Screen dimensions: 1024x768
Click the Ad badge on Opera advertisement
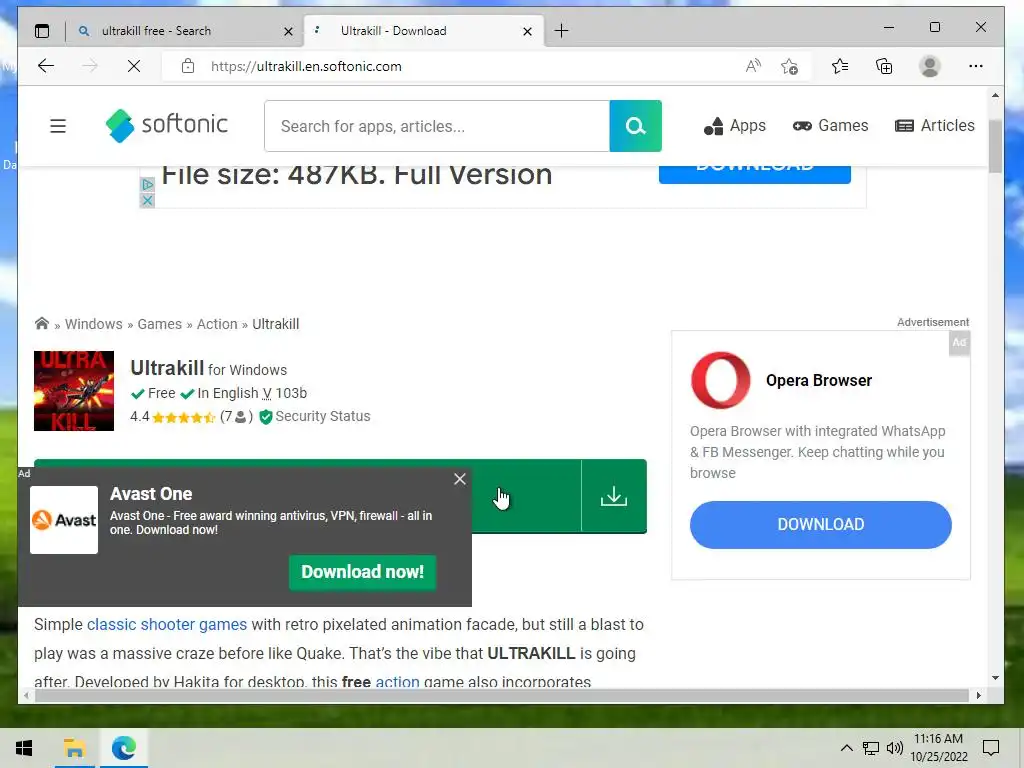(x=959, y=342)
